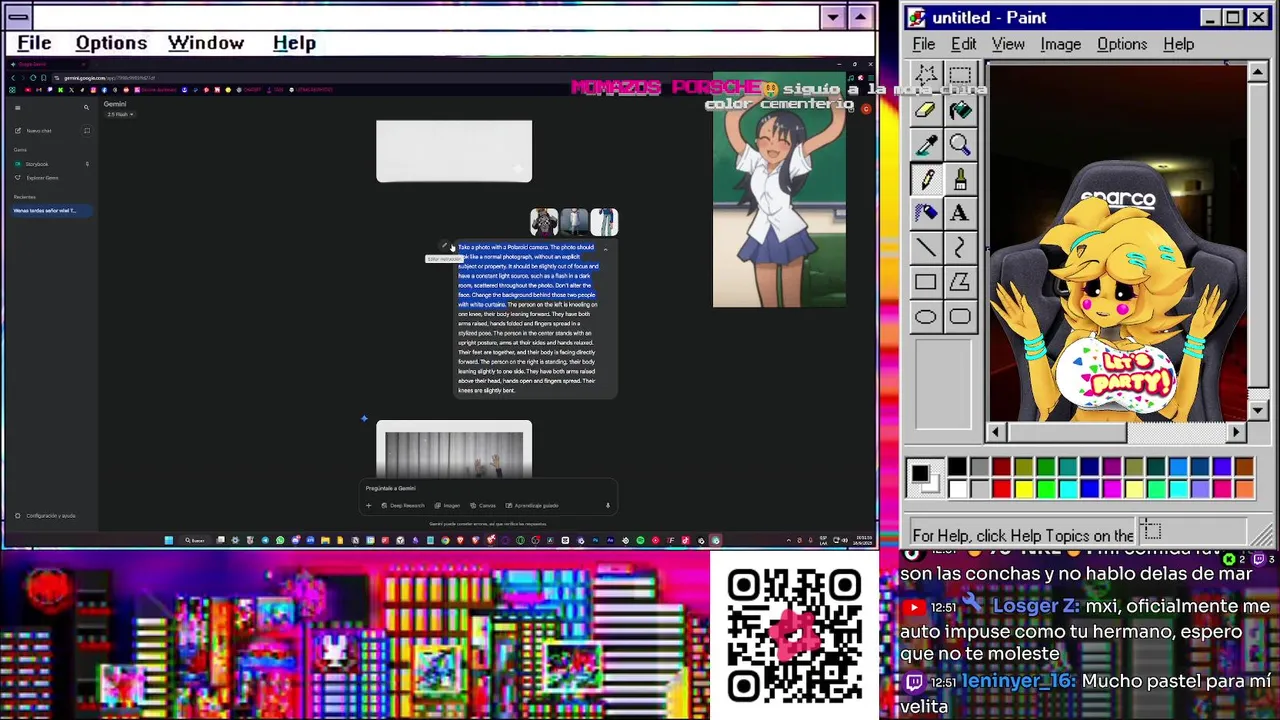Open the outer window File menu
1280x720 pixels.
(x=34, y=43)
